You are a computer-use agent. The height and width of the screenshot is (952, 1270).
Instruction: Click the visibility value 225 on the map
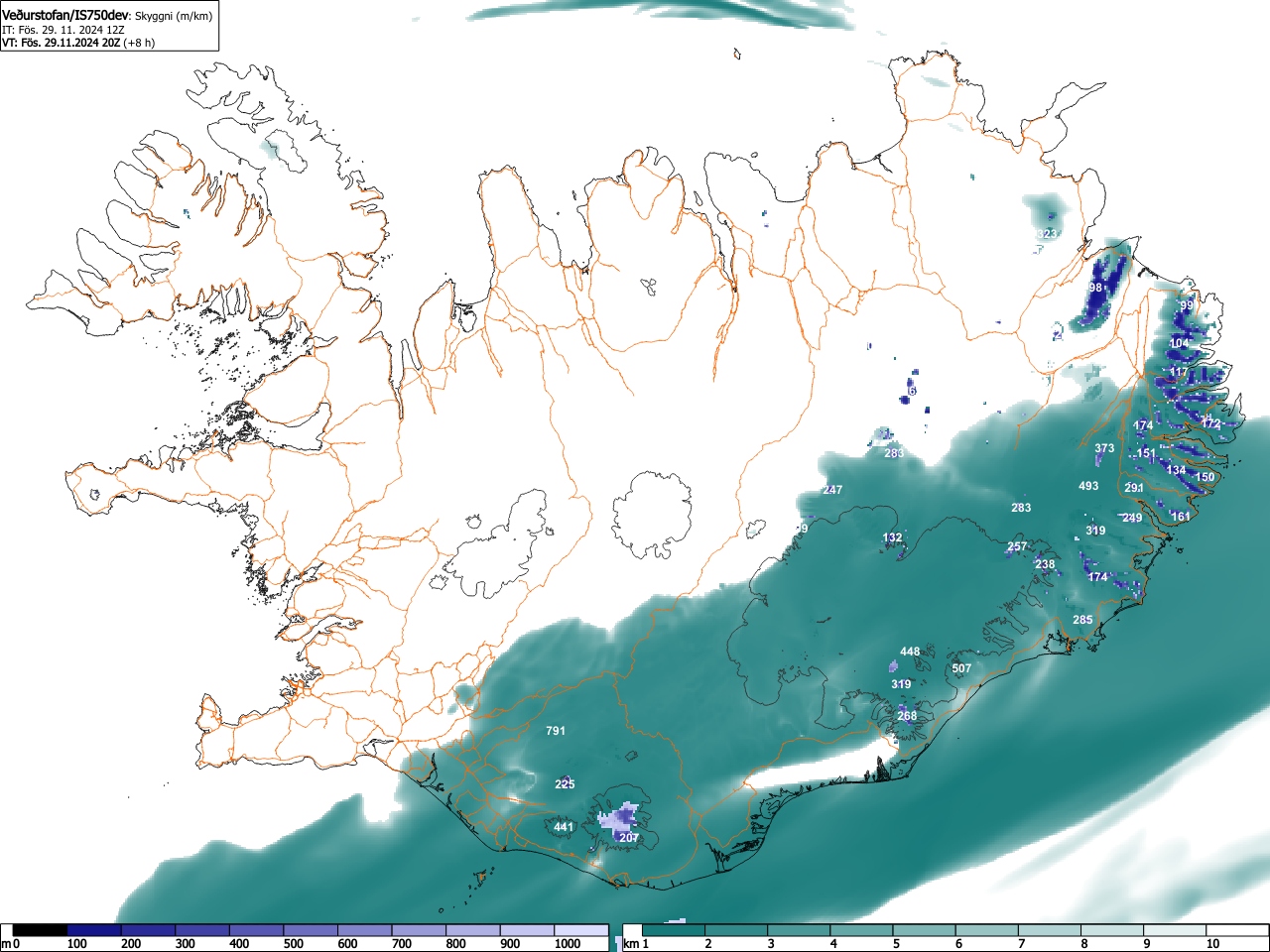565,784
